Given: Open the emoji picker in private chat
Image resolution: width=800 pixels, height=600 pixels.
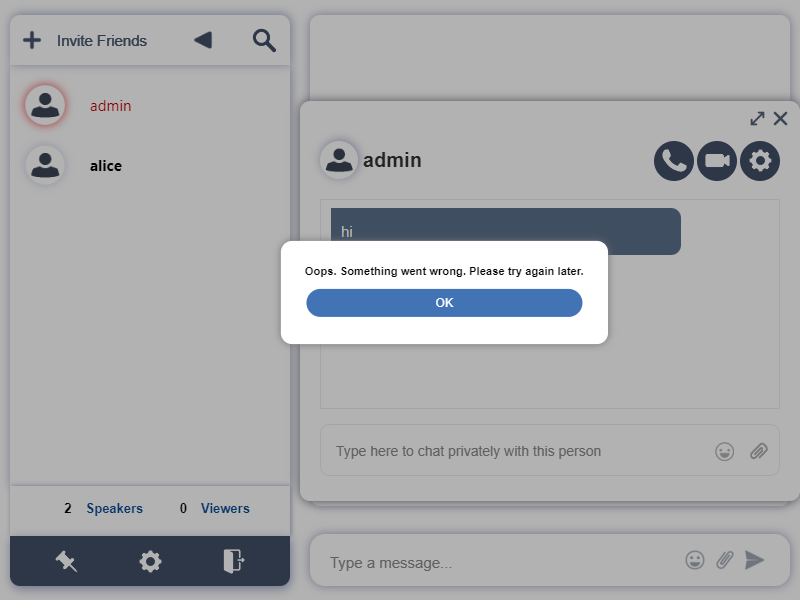Looking at the screenshot, I should (x=723, y=450).
